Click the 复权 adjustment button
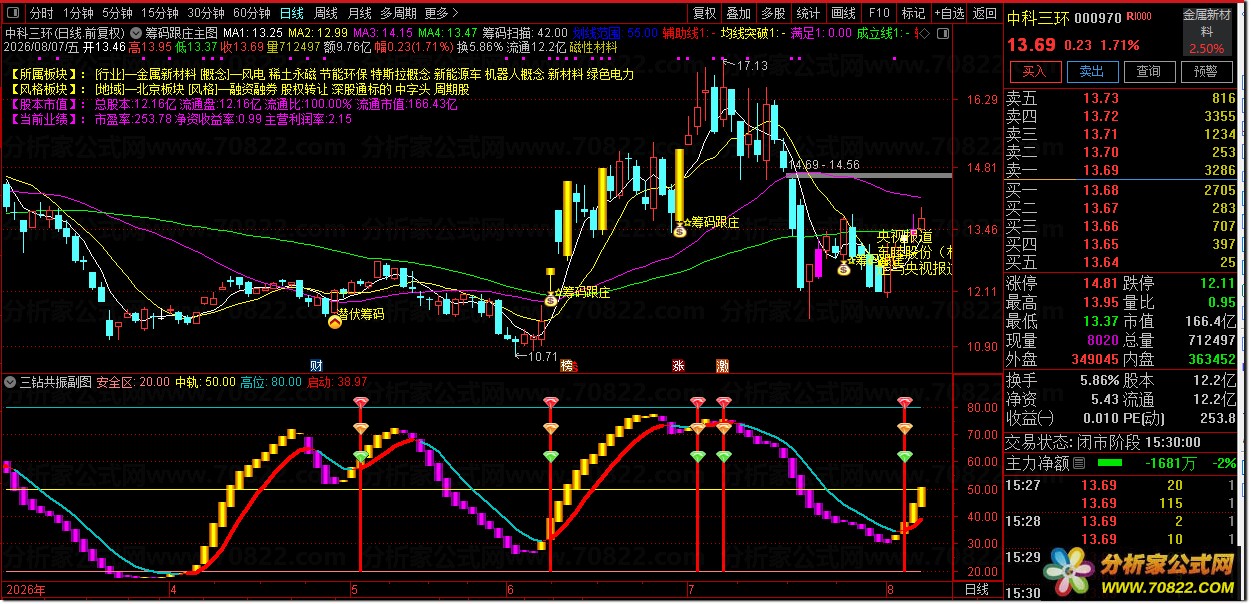Screen dimensions: 1251x604 [x=705, y=14]
